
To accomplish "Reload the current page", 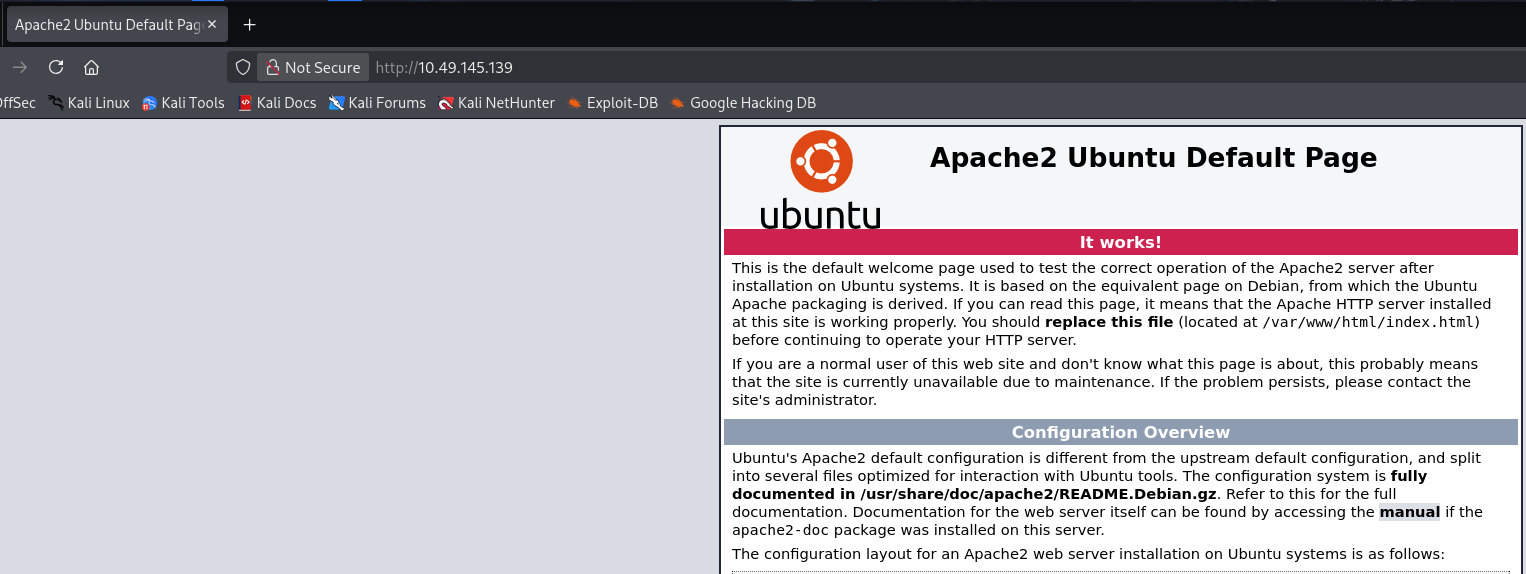I will [x=56, y=67].
